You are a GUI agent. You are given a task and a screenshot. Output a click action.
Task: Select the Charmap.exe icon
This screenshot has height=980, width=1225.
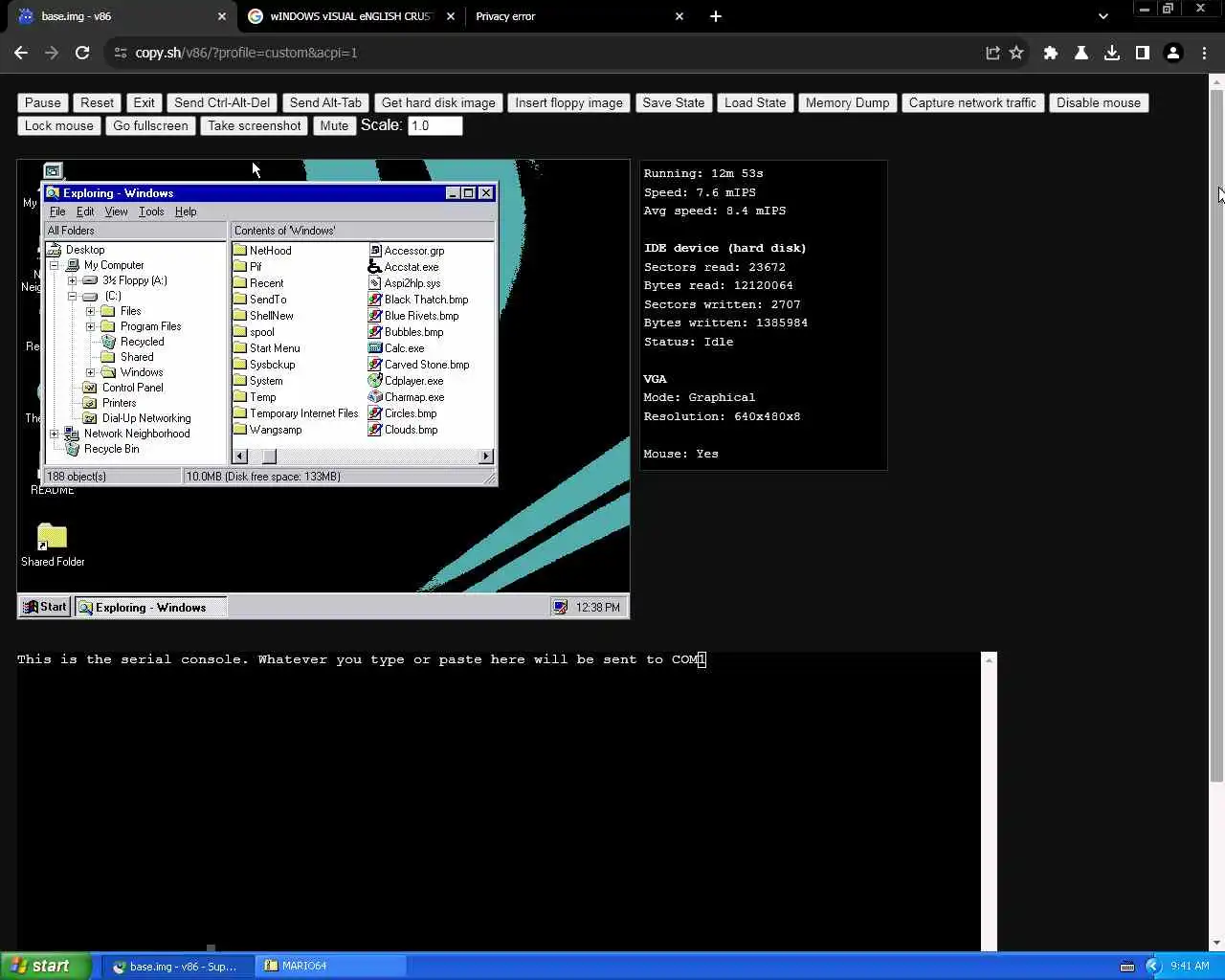(x=375, y=397)
